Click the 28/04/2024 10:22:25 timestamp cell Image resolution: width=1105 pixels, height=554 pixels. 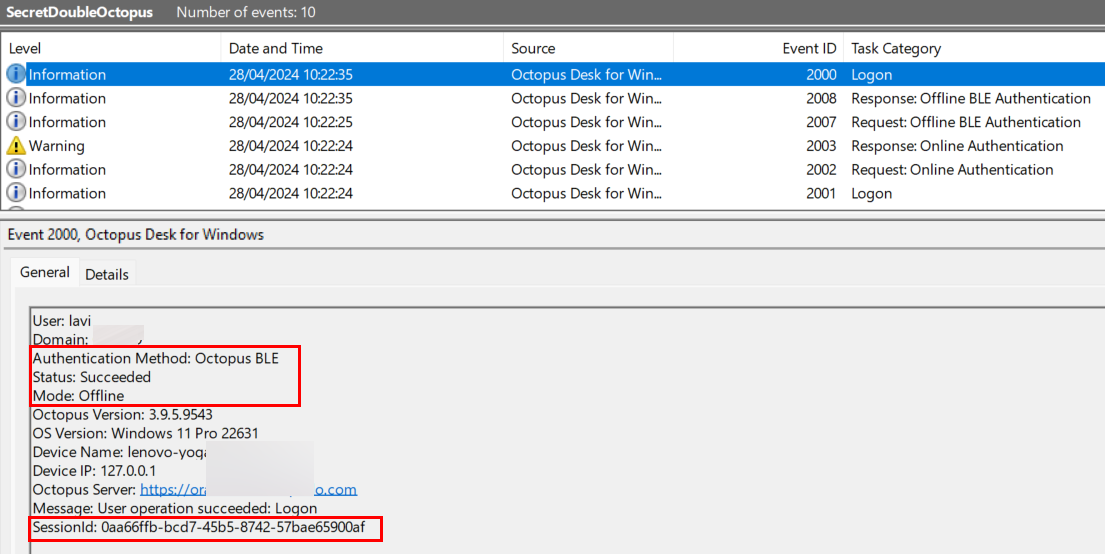pyautogui.click(x=290, y=122)
